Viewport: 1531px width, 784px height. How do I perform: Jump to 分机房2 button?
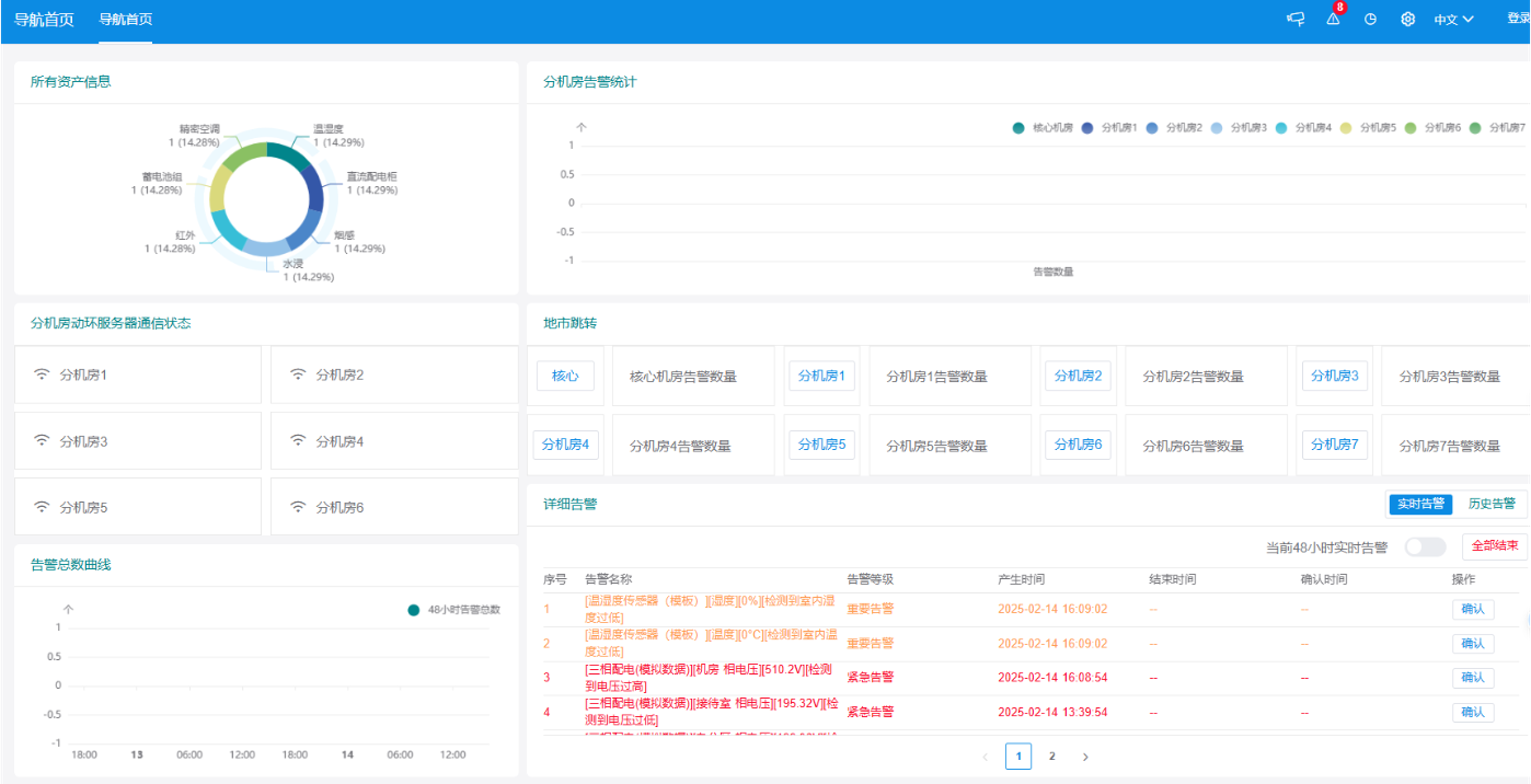click(x=1078, y=376)
